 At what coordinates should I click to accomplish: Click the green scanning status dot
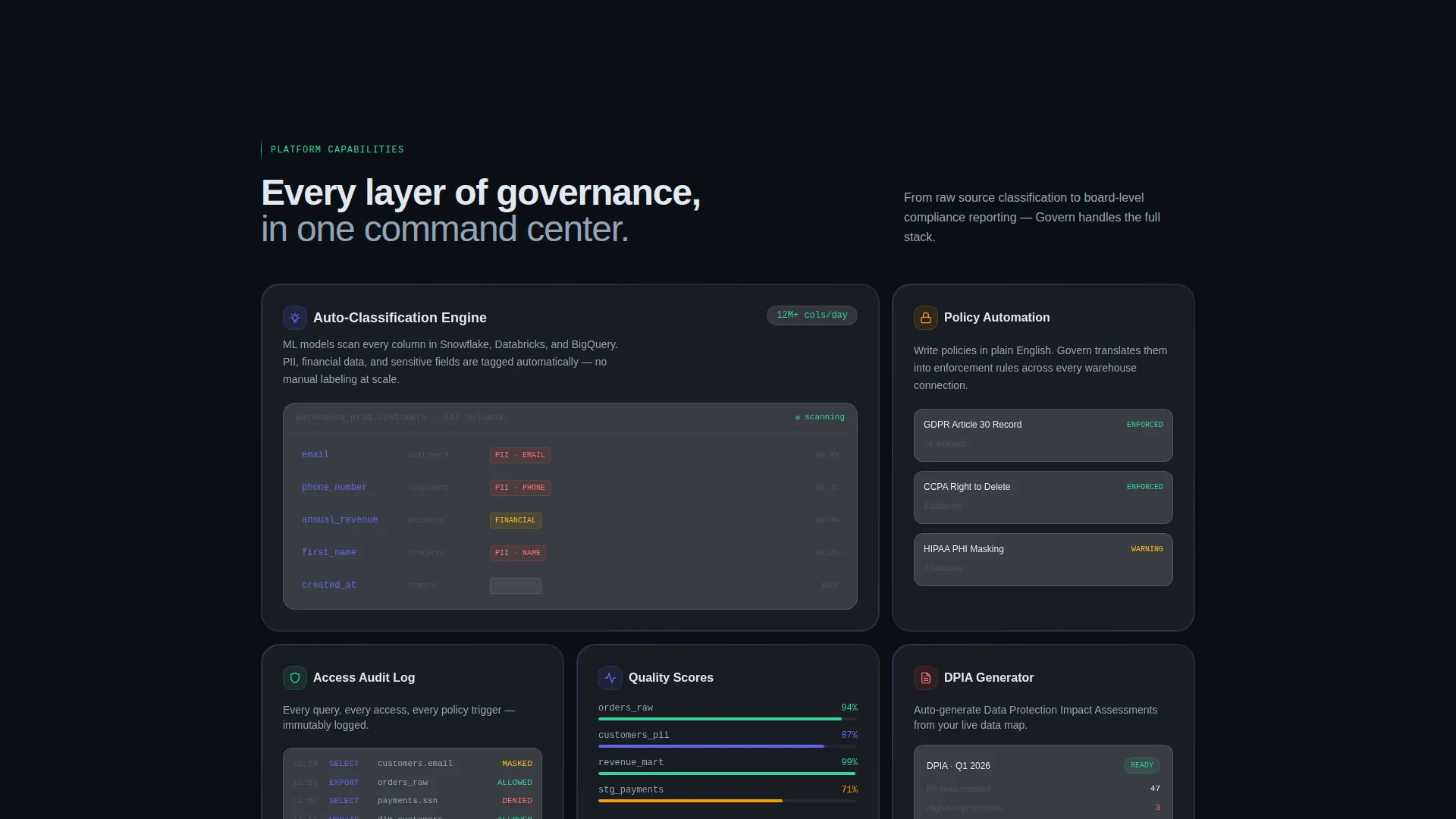tap(798, 418)
